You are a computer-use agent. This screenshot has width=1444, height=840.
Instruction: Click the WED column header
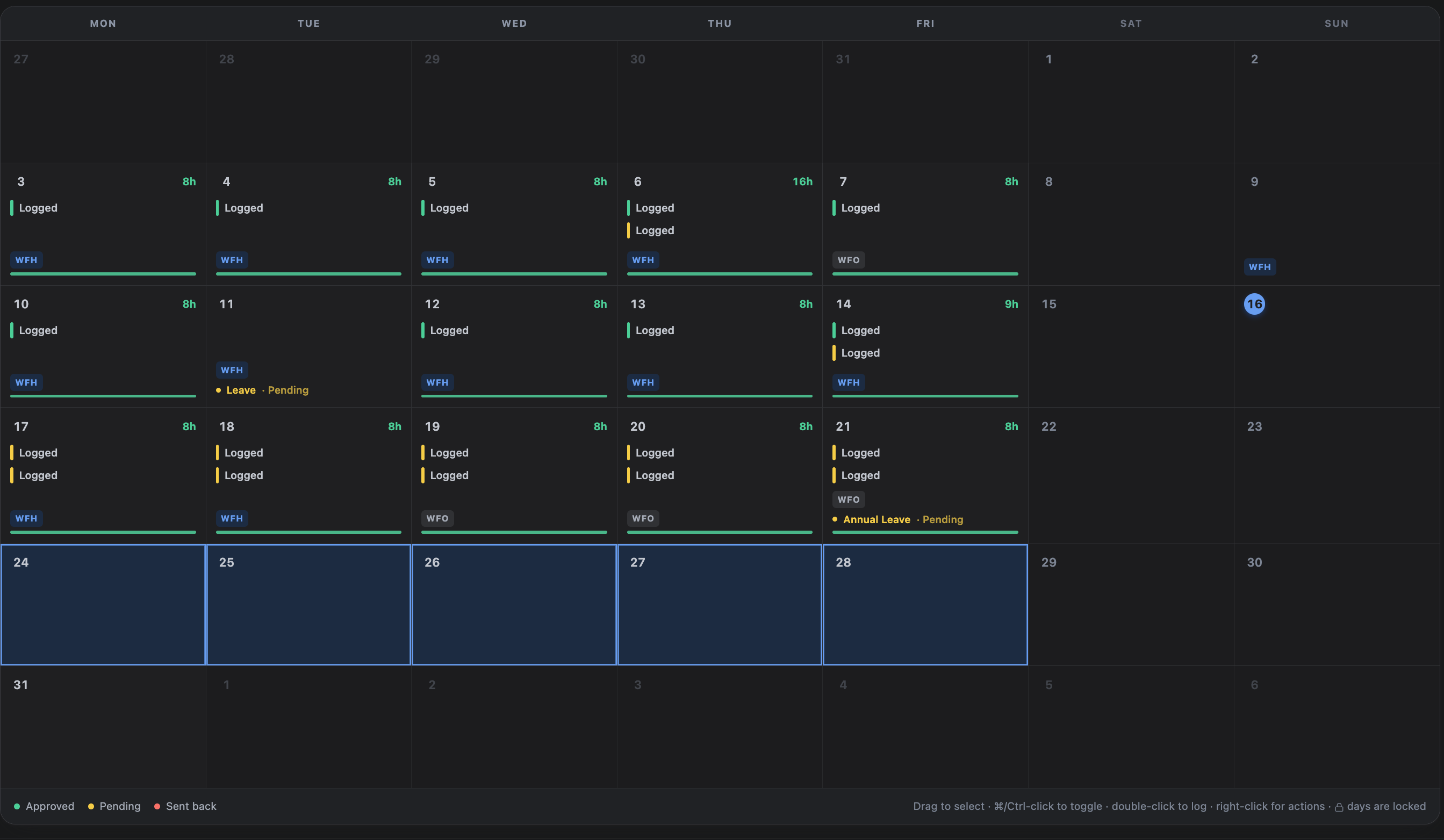tap(514, 24)
